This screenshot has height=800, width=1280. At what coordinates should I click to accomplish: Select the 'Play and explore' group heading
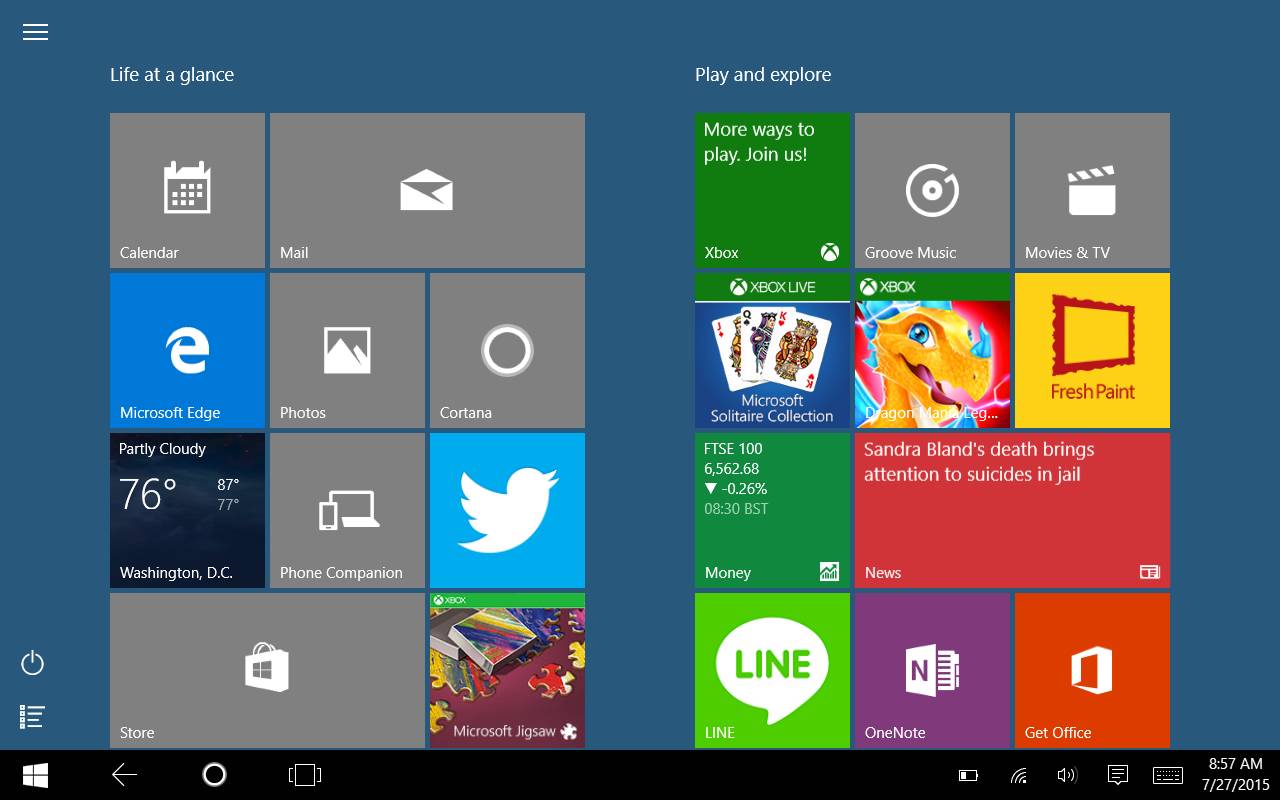(x=763, y=75)
